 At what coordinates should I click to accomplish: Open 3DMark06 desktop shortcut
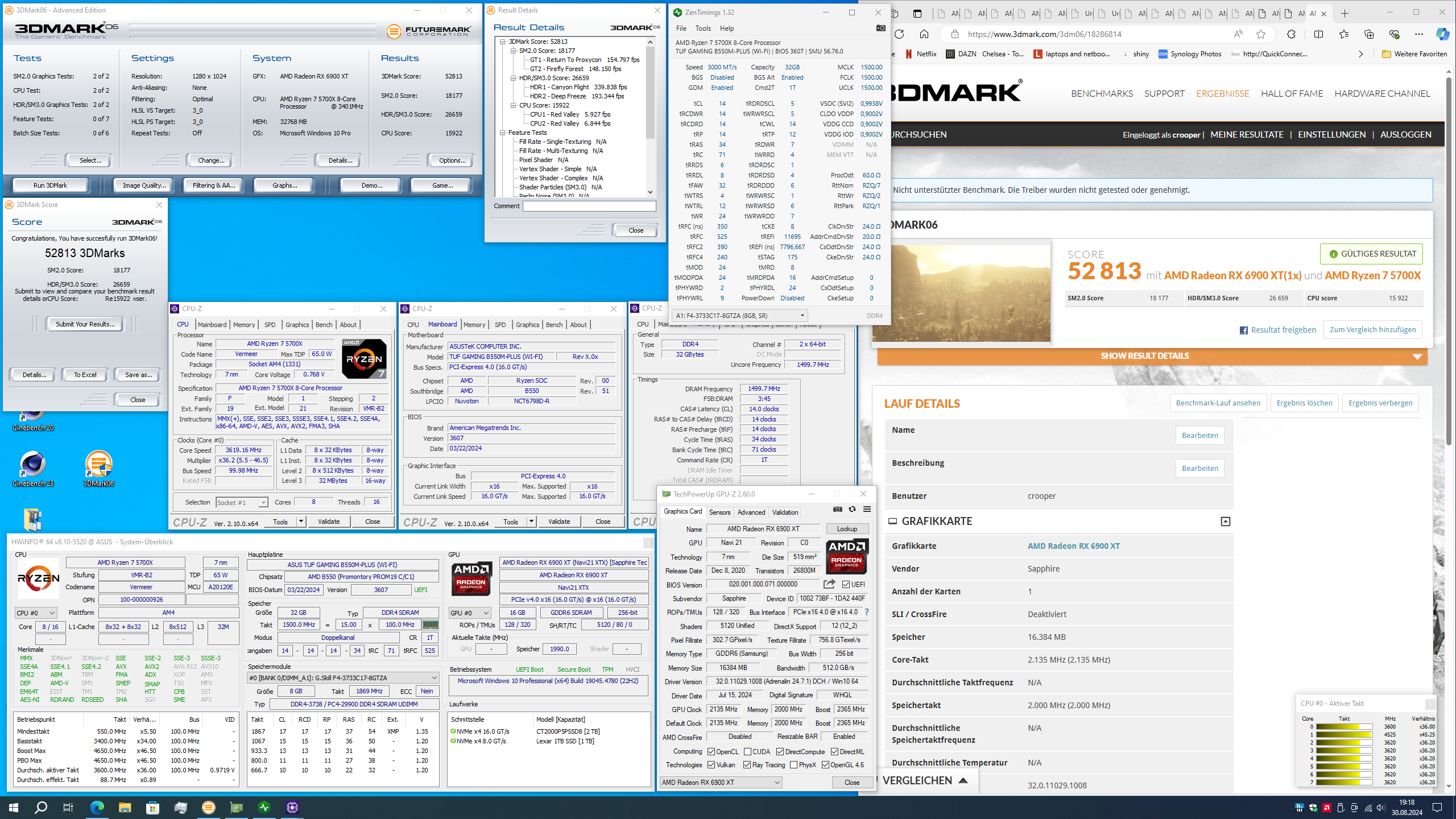98,469
